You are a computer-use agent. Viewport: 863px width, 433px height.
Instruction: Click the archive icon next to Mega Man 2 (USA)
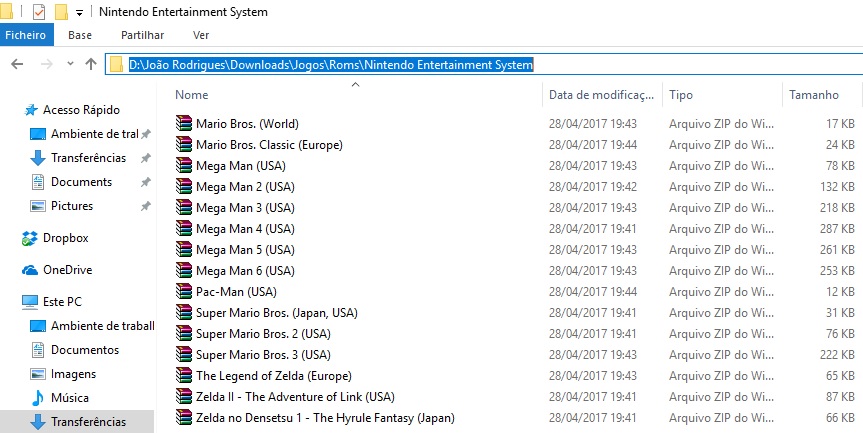pos(184,187)
